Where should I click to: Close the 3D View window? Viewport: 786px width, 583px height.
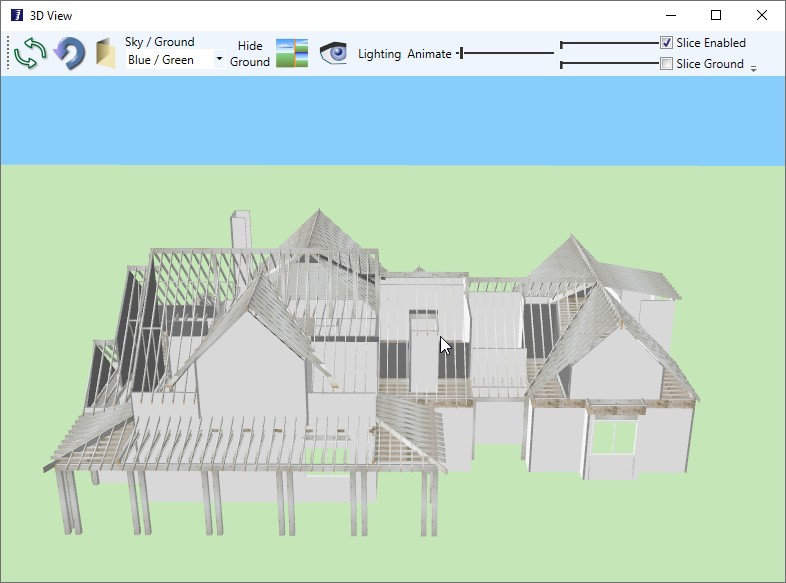pos(761,15)
